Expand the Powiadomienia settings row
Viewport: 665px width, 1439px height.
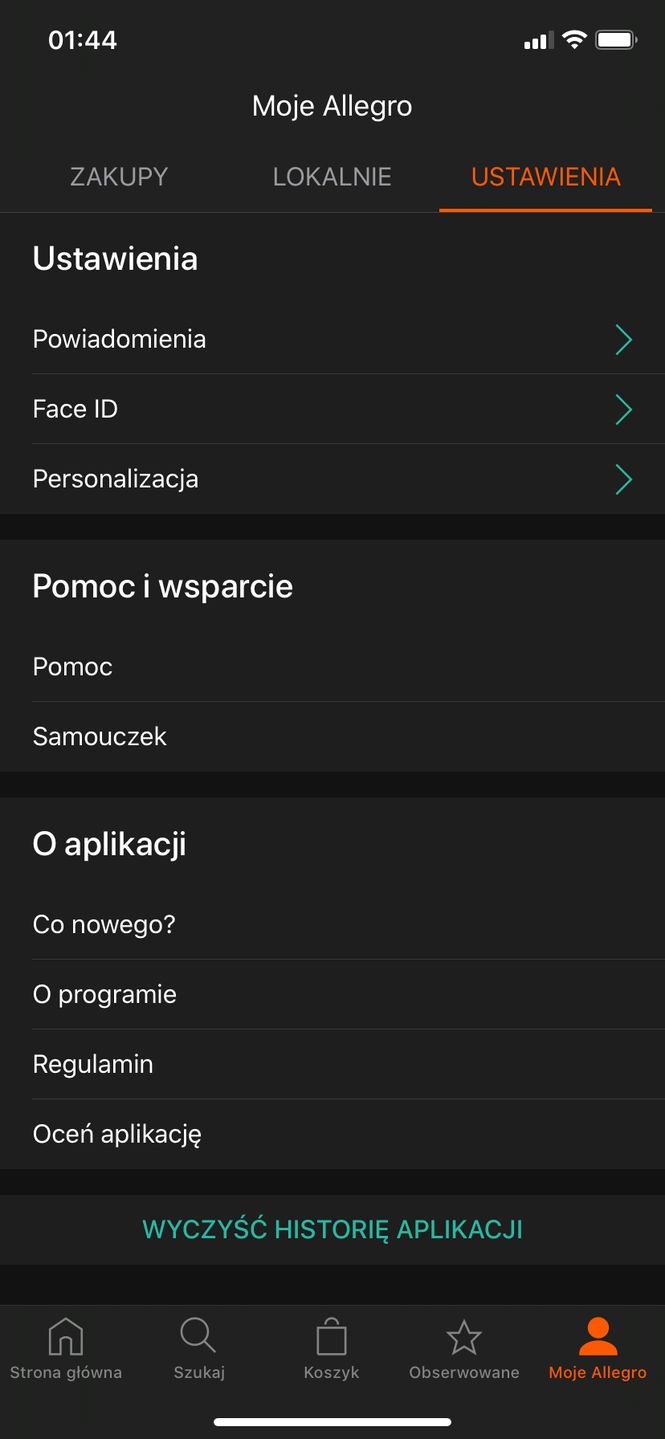coord(623,339)
